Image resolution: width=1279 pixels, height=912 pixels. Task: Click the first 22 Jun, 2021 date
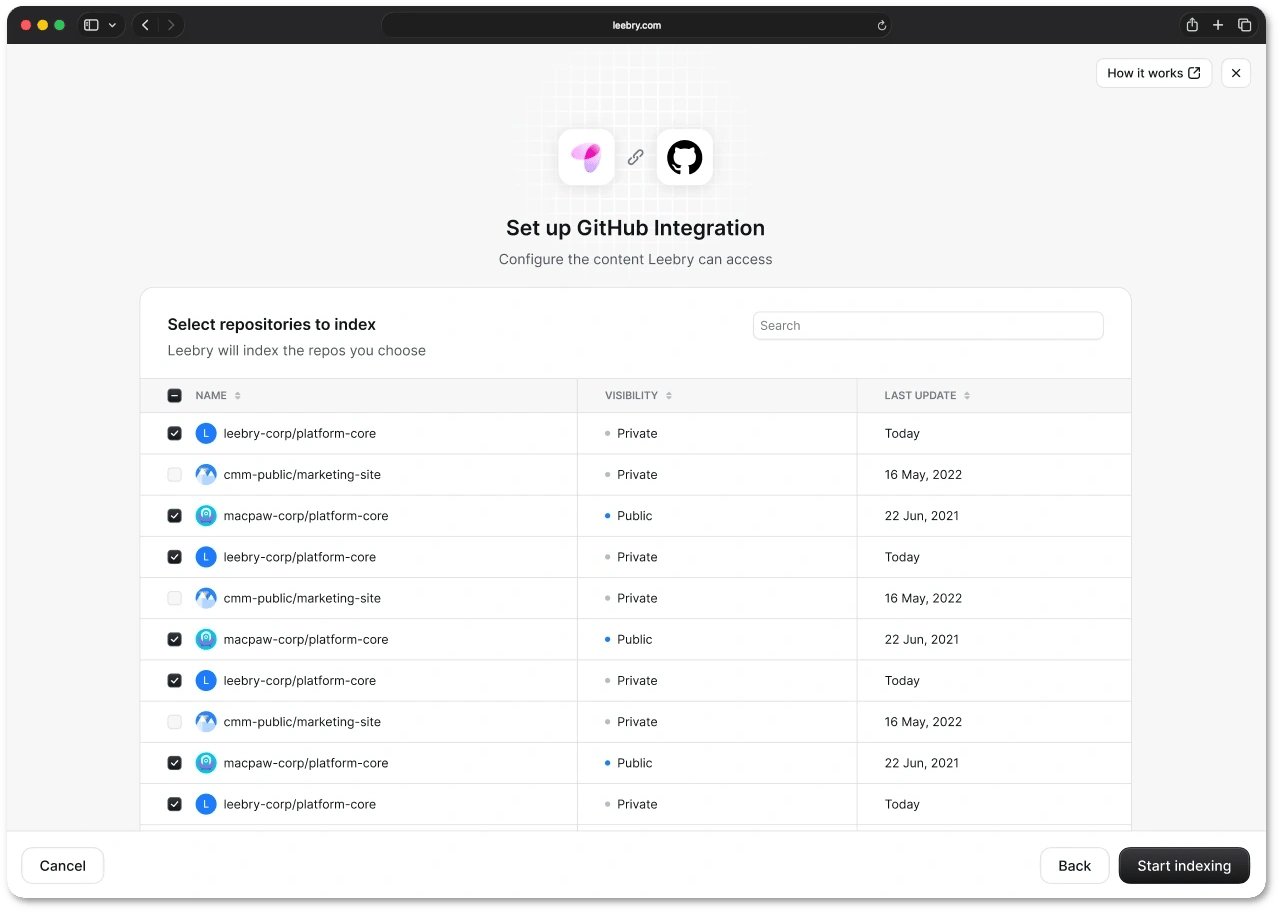click(922, 516)
